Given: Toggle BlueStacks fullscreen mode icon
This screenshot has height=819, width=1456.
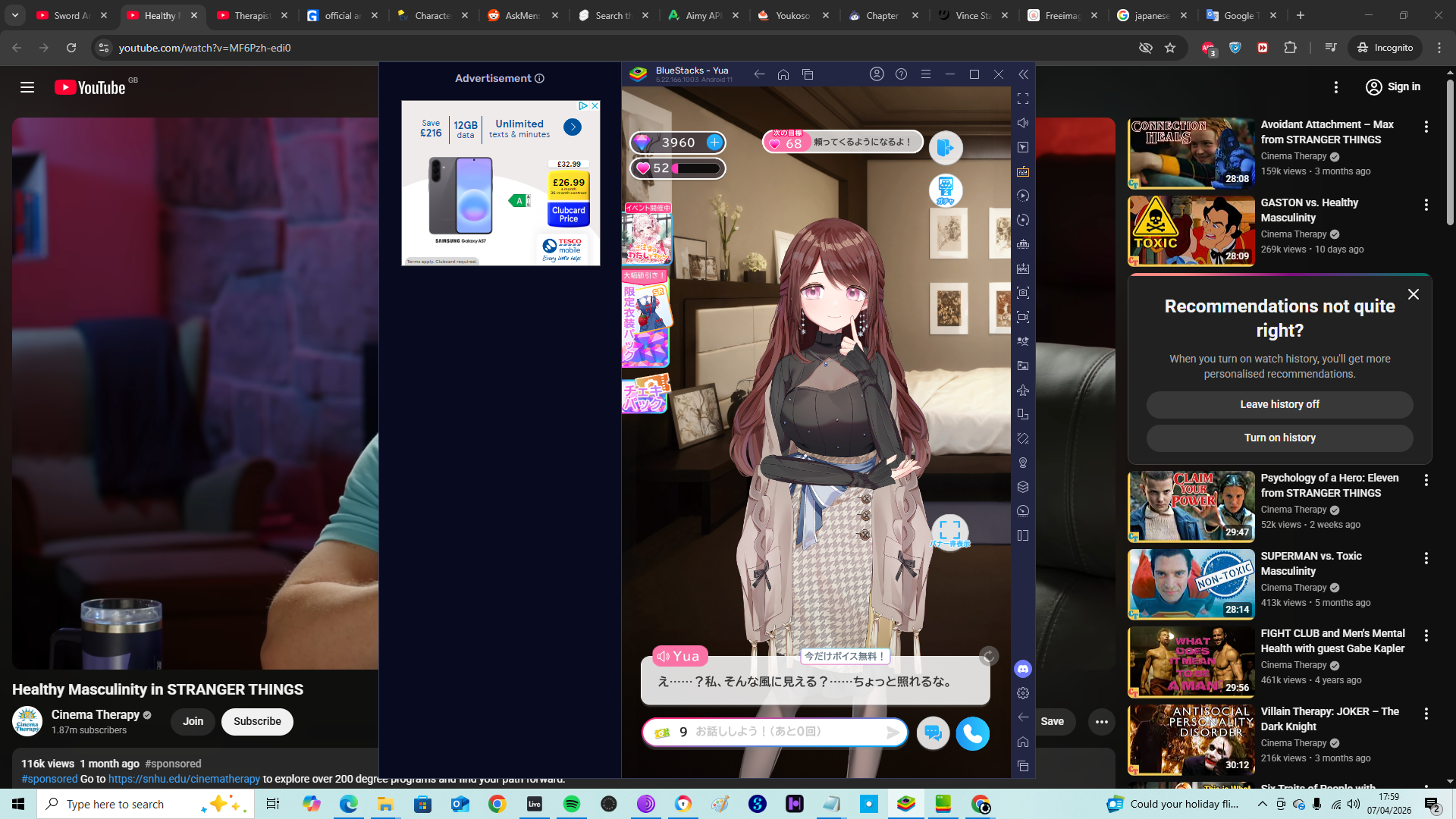Looking at the screenshot, I should (1023, 99).
